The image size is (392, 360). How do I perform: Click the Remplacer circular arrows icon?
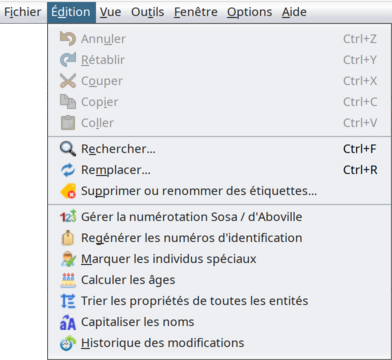pos(68,170)
